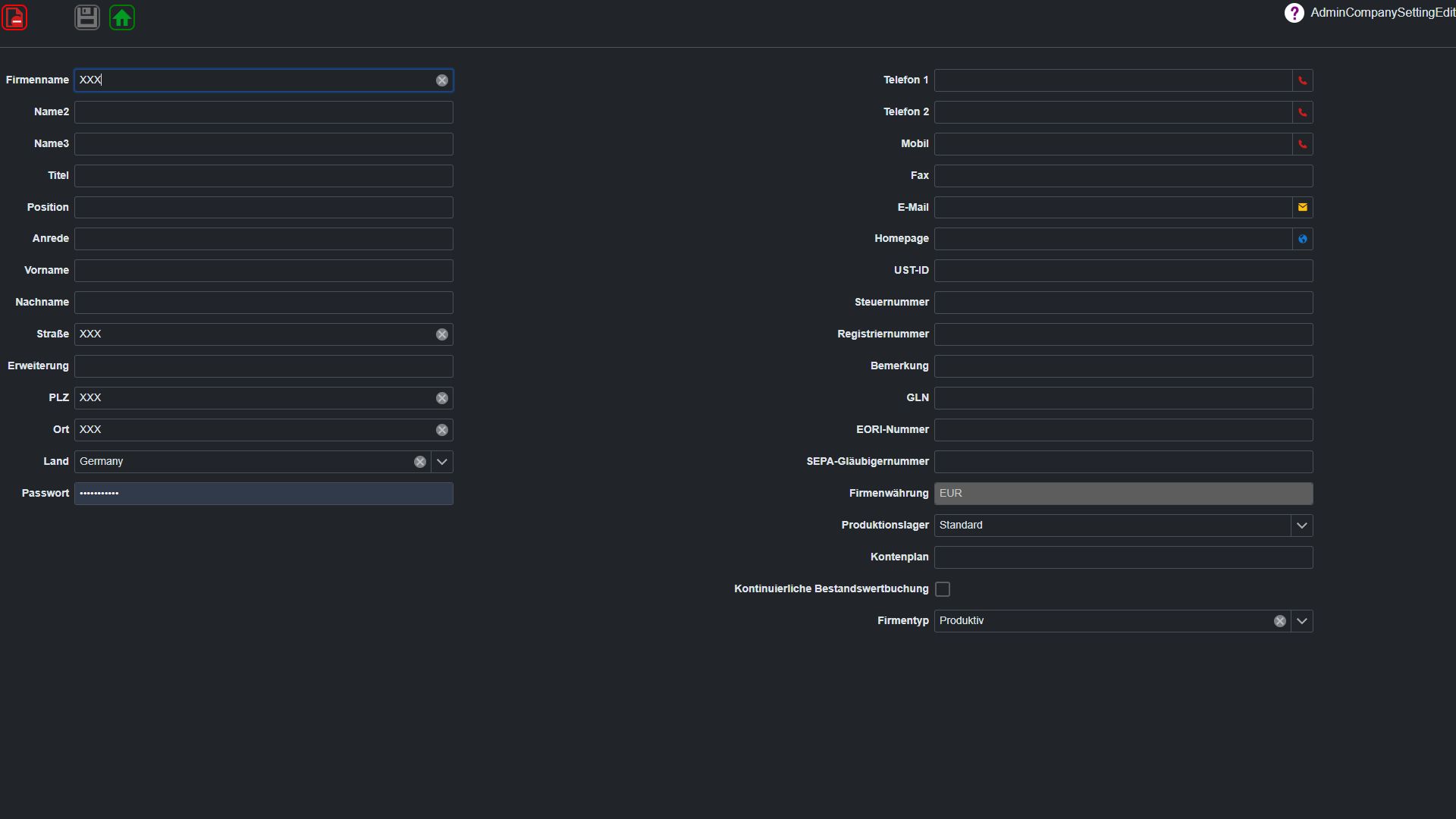Focus the GLN input field
1456x819 pixels.
1124,398
